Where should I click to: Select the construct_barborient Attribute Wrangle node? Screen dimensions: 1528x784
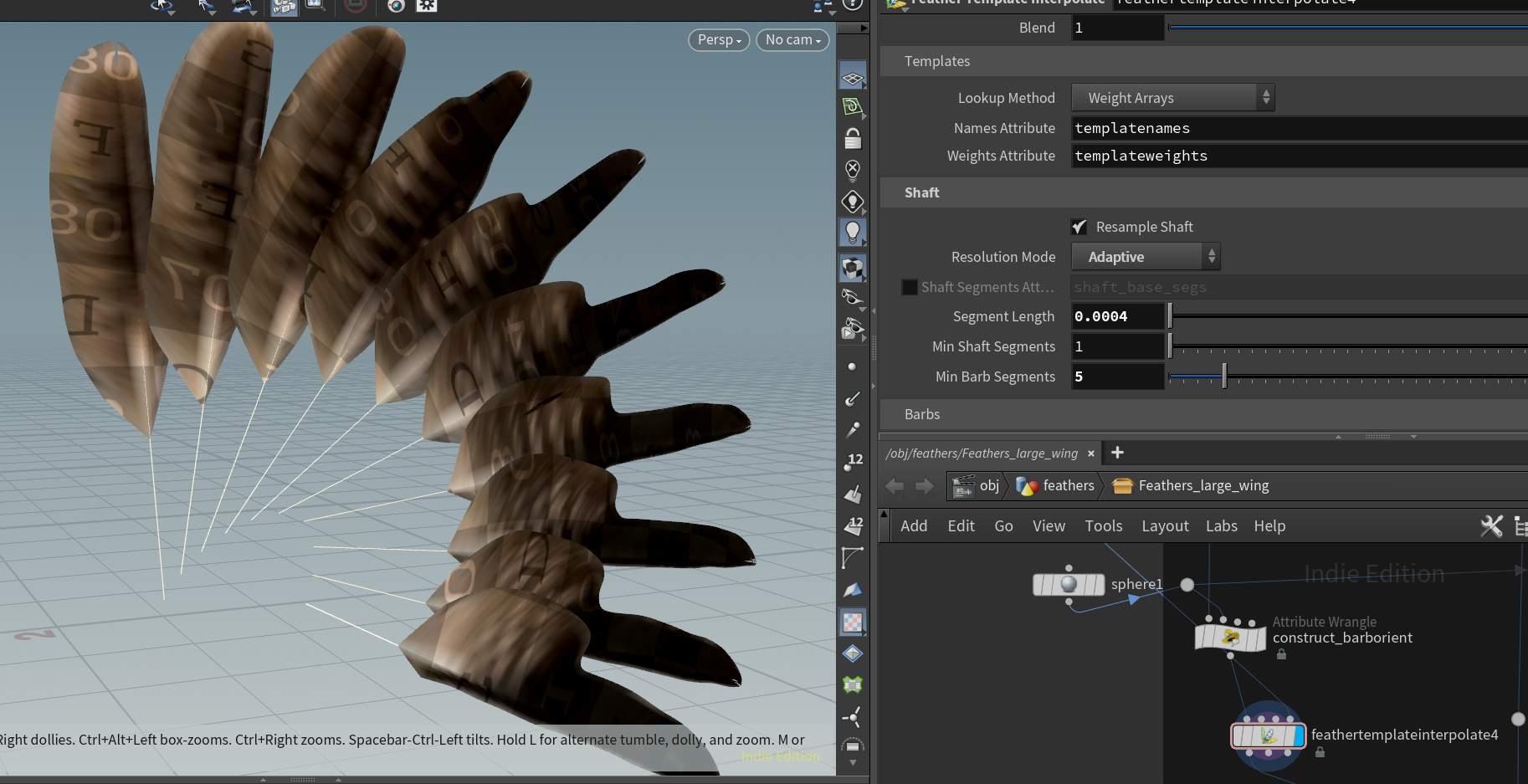(1229, 638)
